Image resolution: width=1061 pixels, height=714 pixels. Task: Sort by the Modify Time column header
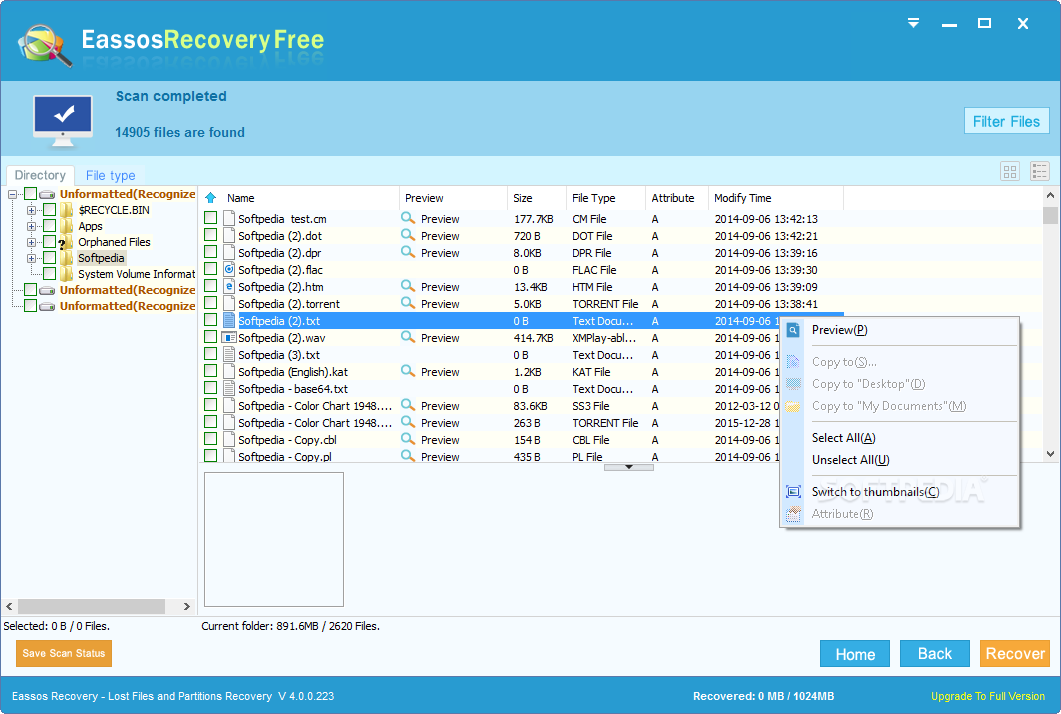[x=742, y=198]
